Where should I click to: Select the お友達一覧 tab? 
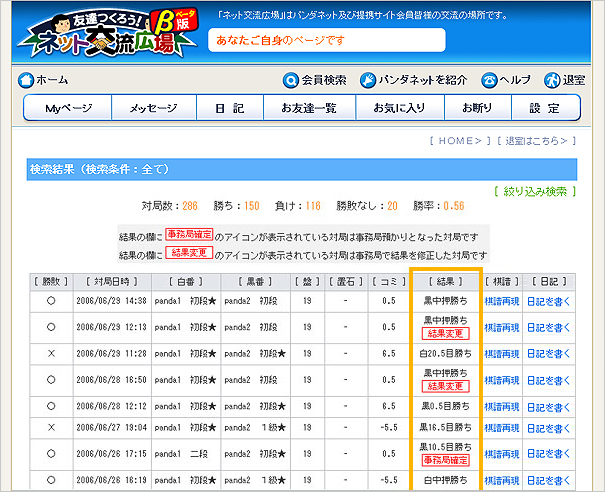pos(308,108)
